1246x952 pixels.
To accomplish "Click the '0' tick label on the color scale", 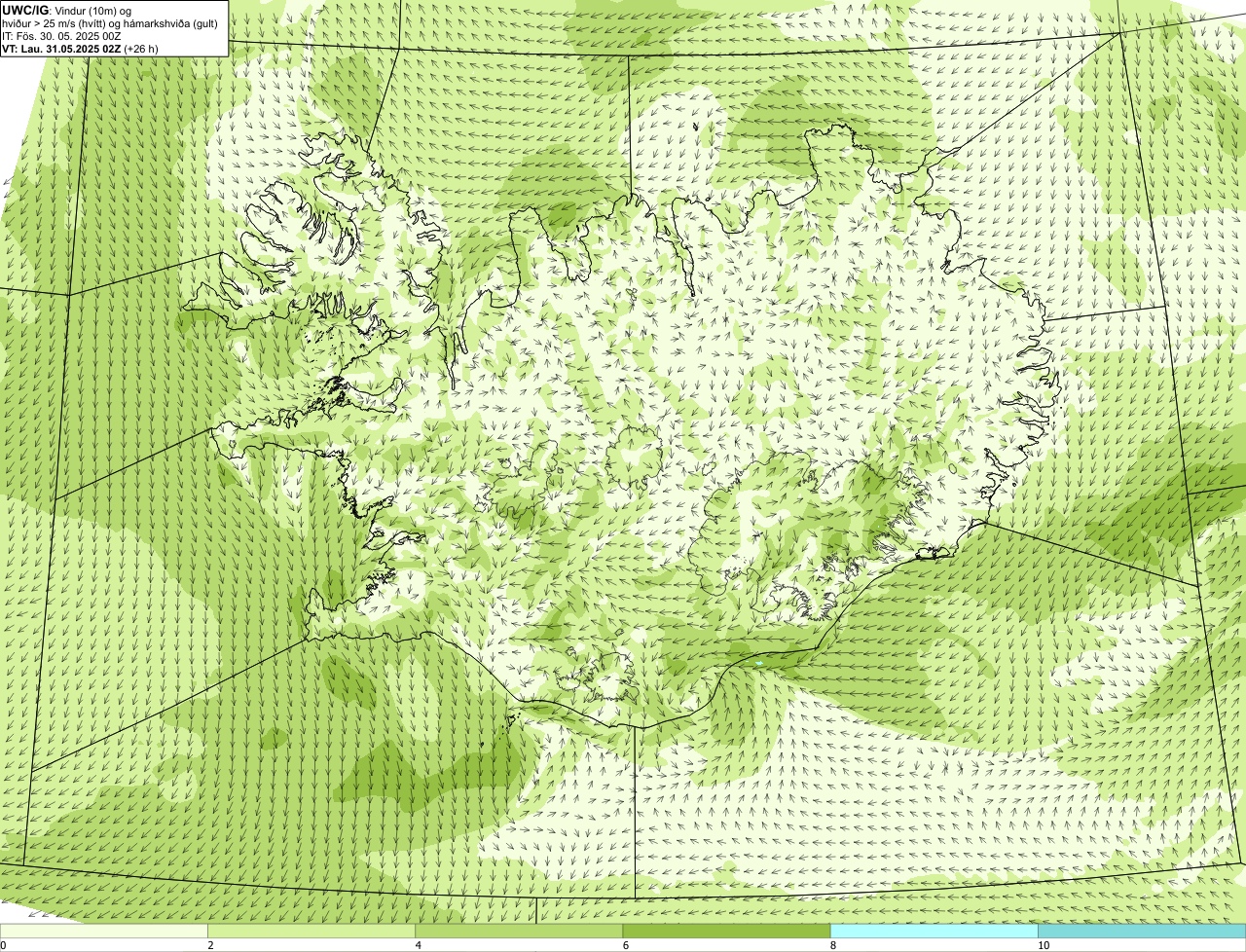I will tap(4, 945).
